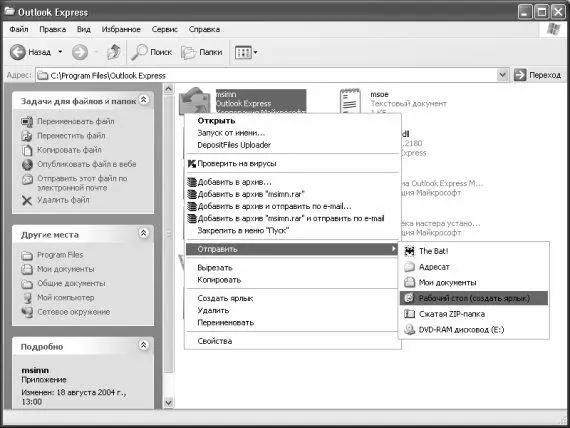Viewport: 570px width, 428px height.
Task: Click the Копировать файл link
Action: [69, 150]
